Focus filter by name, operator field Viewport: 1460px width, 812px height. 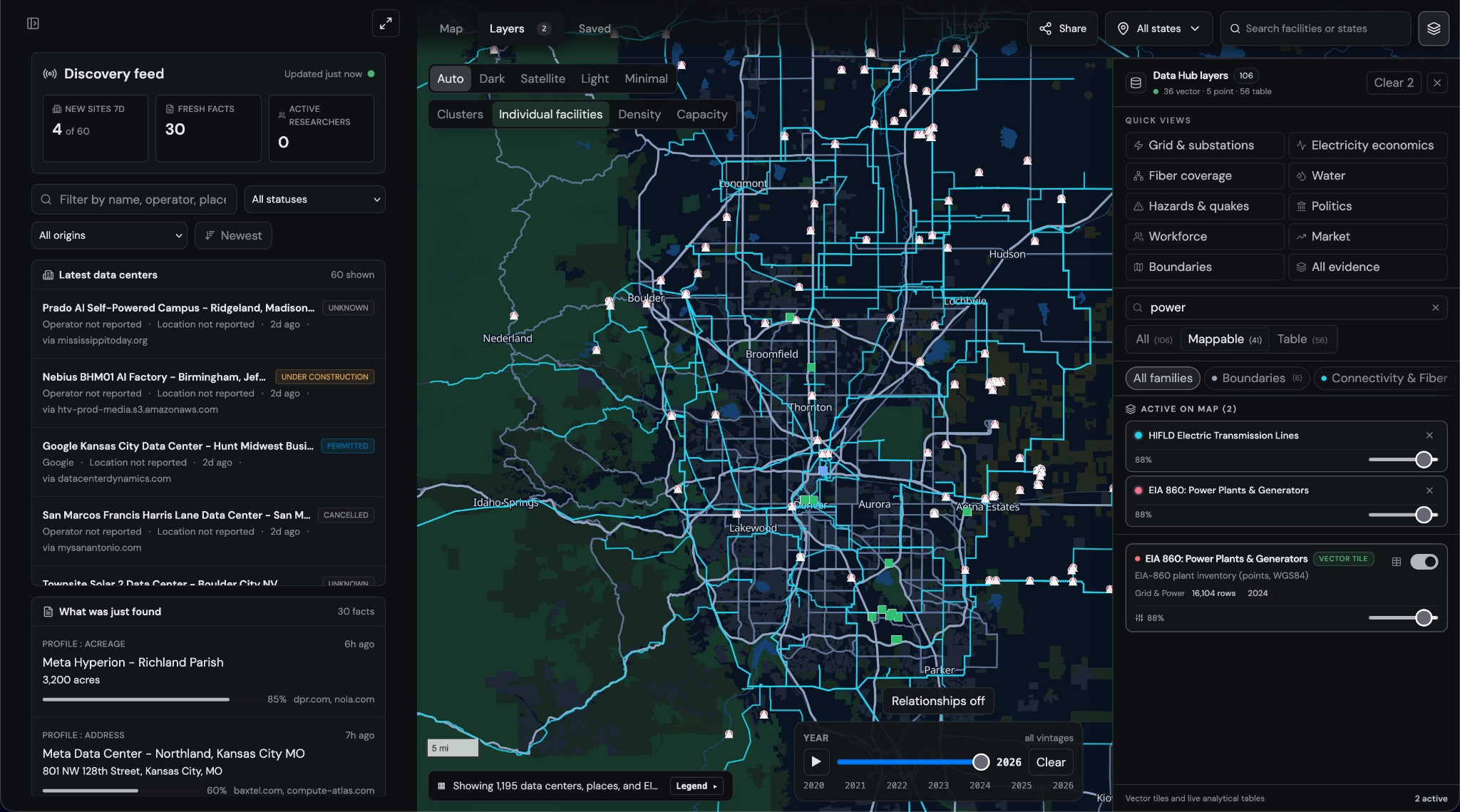(134, 200)
